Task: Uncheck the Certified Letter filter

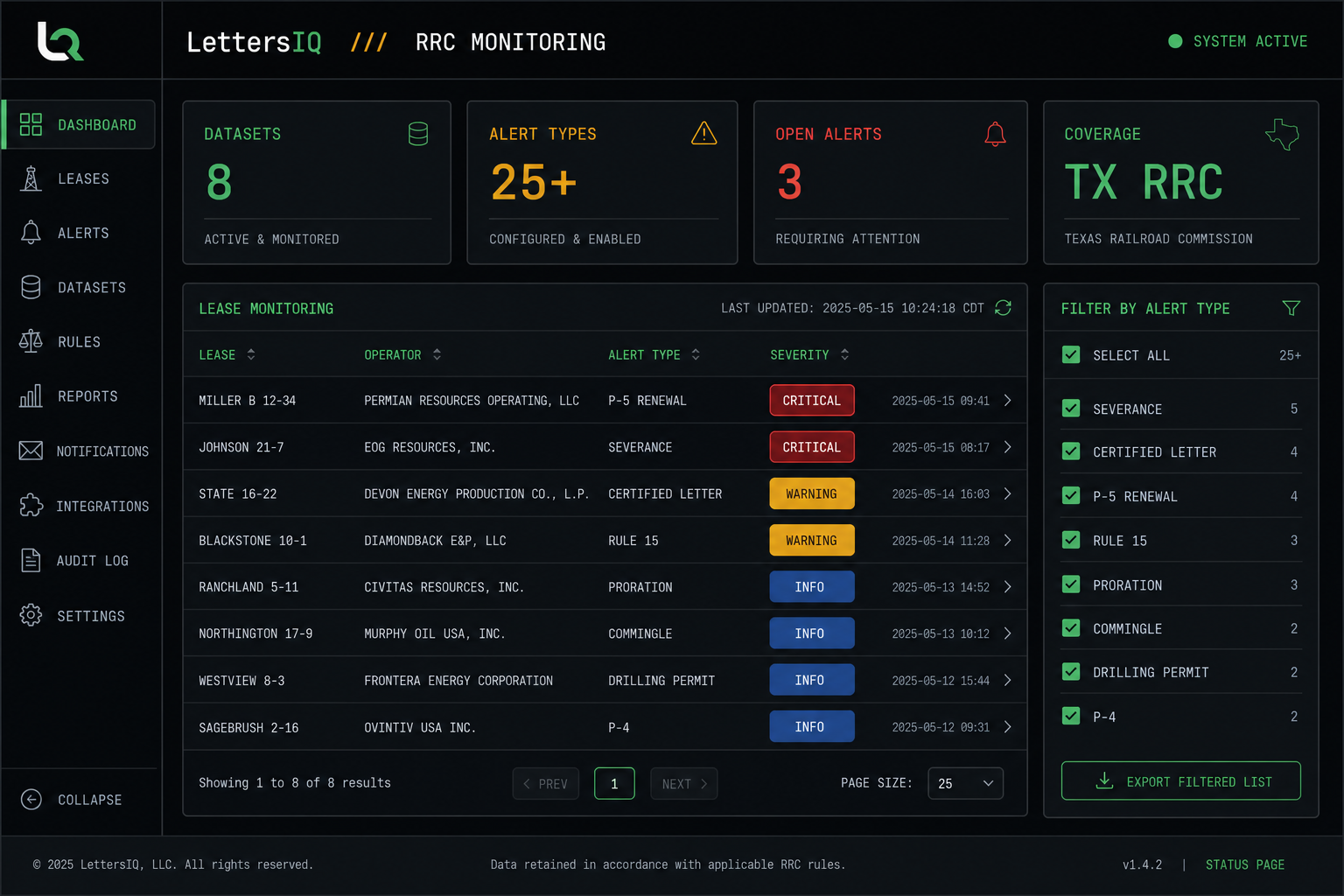Action: (1070, 451)
